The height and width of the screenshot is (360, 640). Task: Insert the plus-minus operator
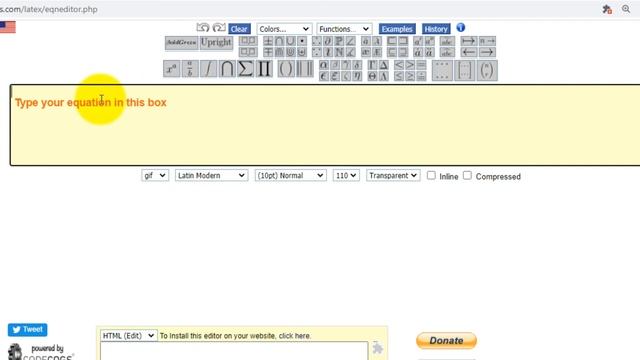point(268,41)
